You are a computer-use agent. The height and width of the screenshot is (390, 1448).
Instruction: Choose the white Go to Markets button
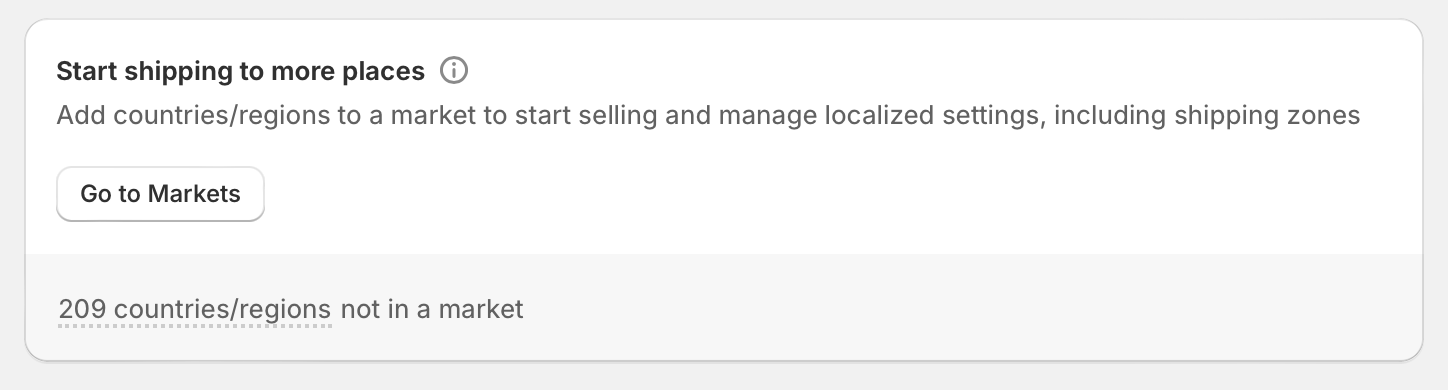point(160,194)
